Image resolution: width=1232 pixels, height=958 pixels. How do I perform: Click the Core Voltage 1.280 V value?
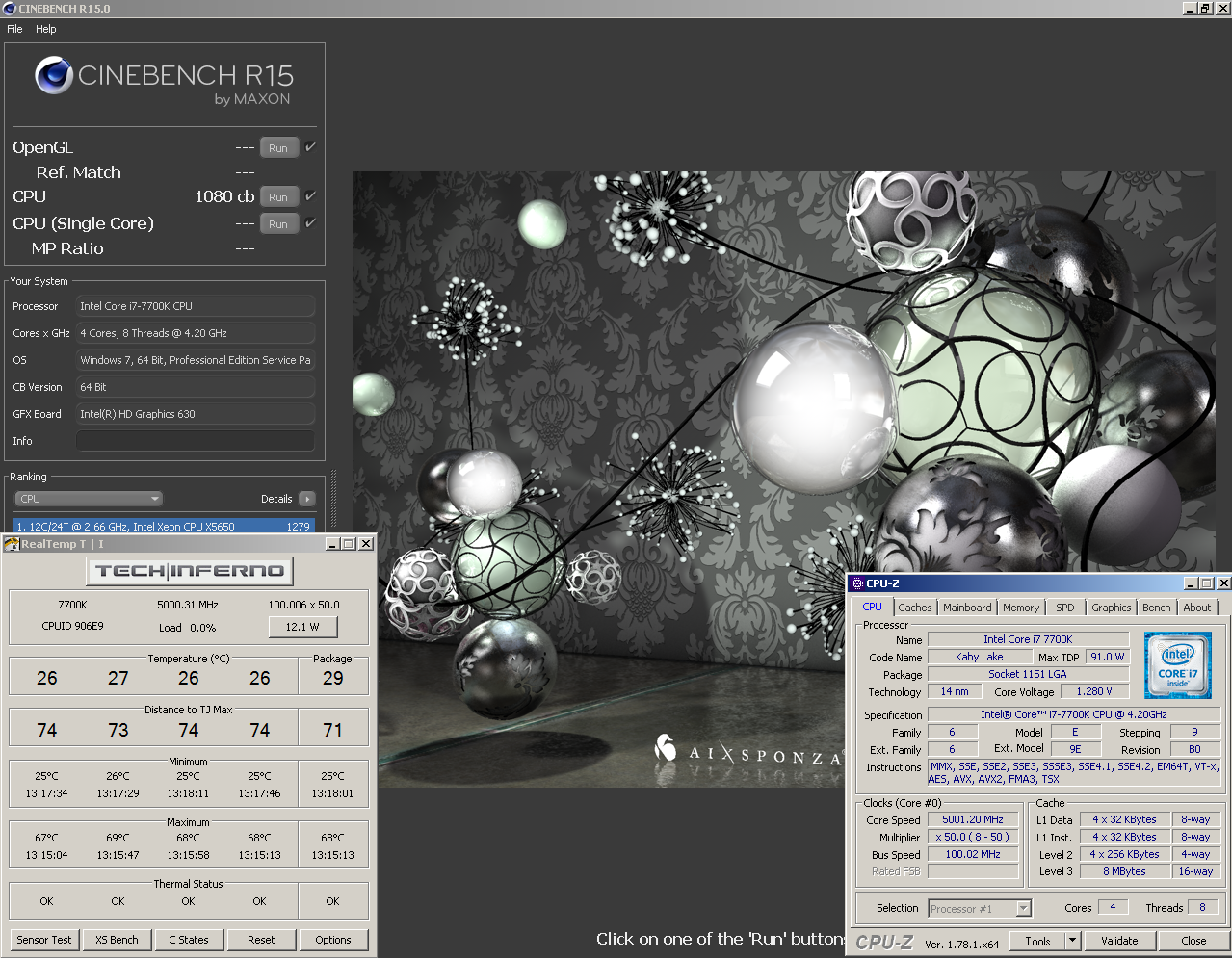1094,691
